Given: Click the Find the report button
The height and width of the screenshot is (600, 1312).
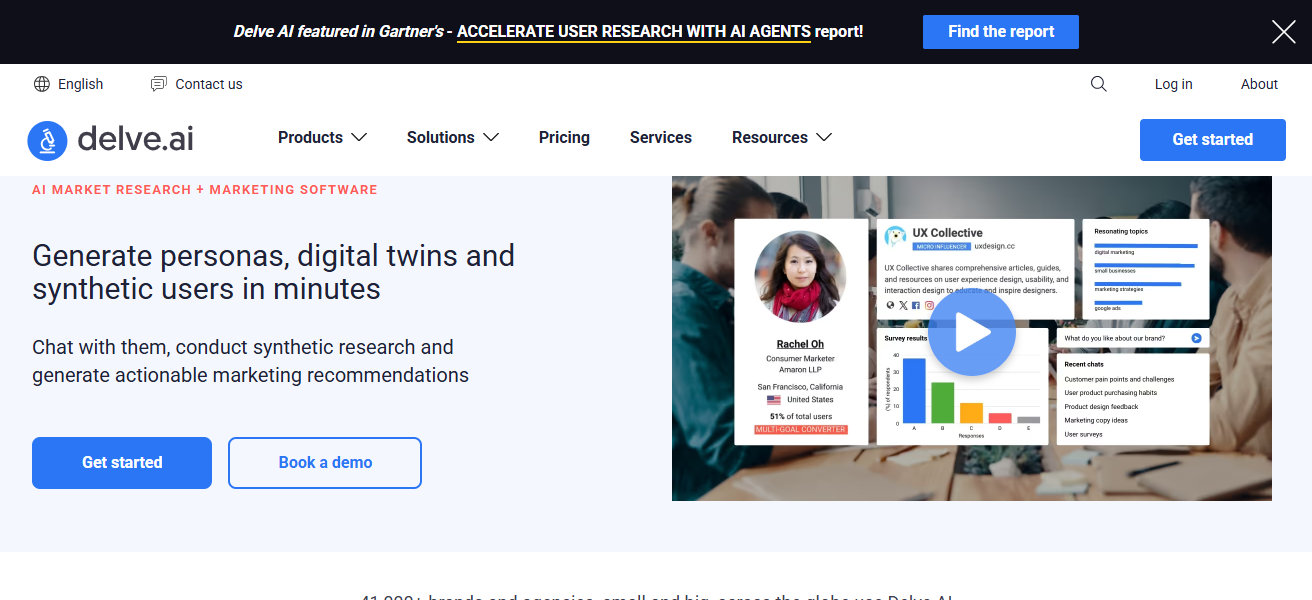Looking at the screenshot, I should pyautogui.click(x=1001, y=32).
